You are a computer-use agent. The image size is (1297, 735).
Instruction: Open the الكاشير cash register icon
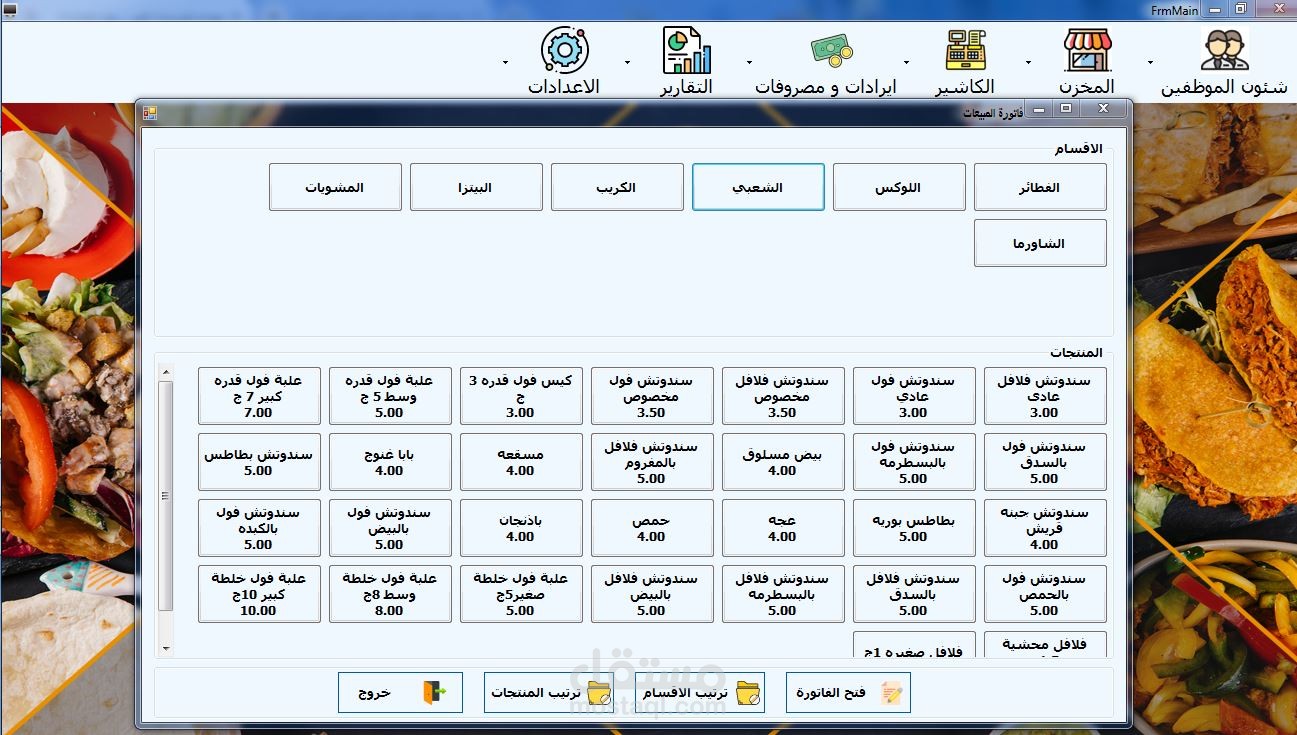965,50
